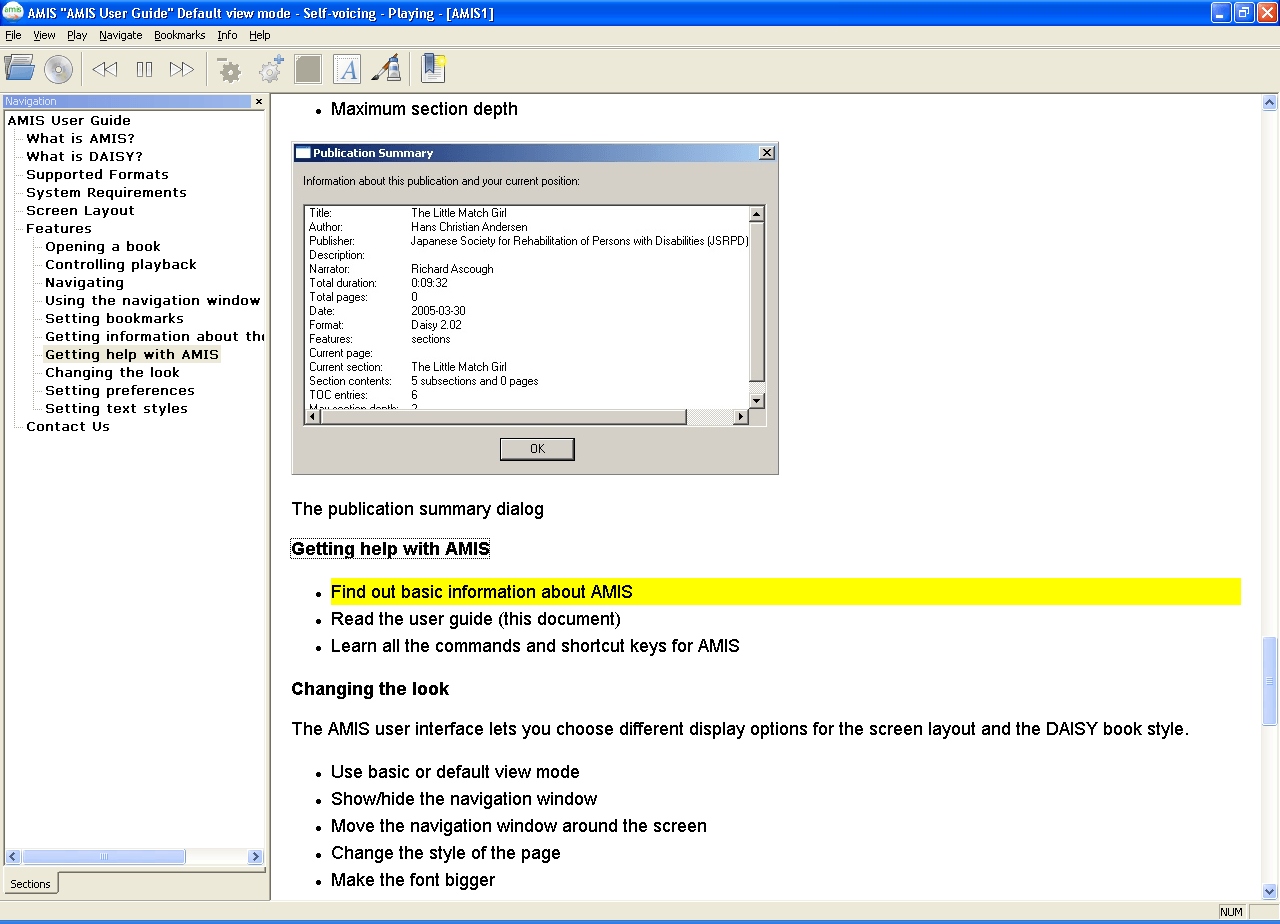The height and width of the screenshot is (924, 1280).
Task: Select 'AMIS User Guide' root tree item
Action: 69,120
